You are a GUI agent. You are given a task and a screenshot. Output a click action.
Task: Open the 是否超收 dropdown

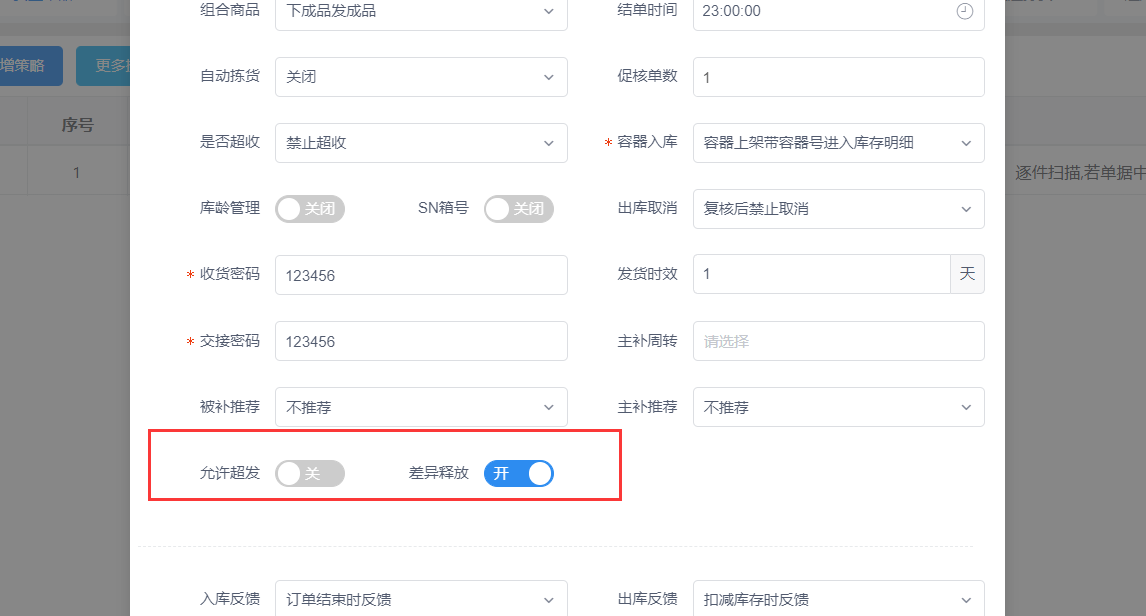[421, 142]
